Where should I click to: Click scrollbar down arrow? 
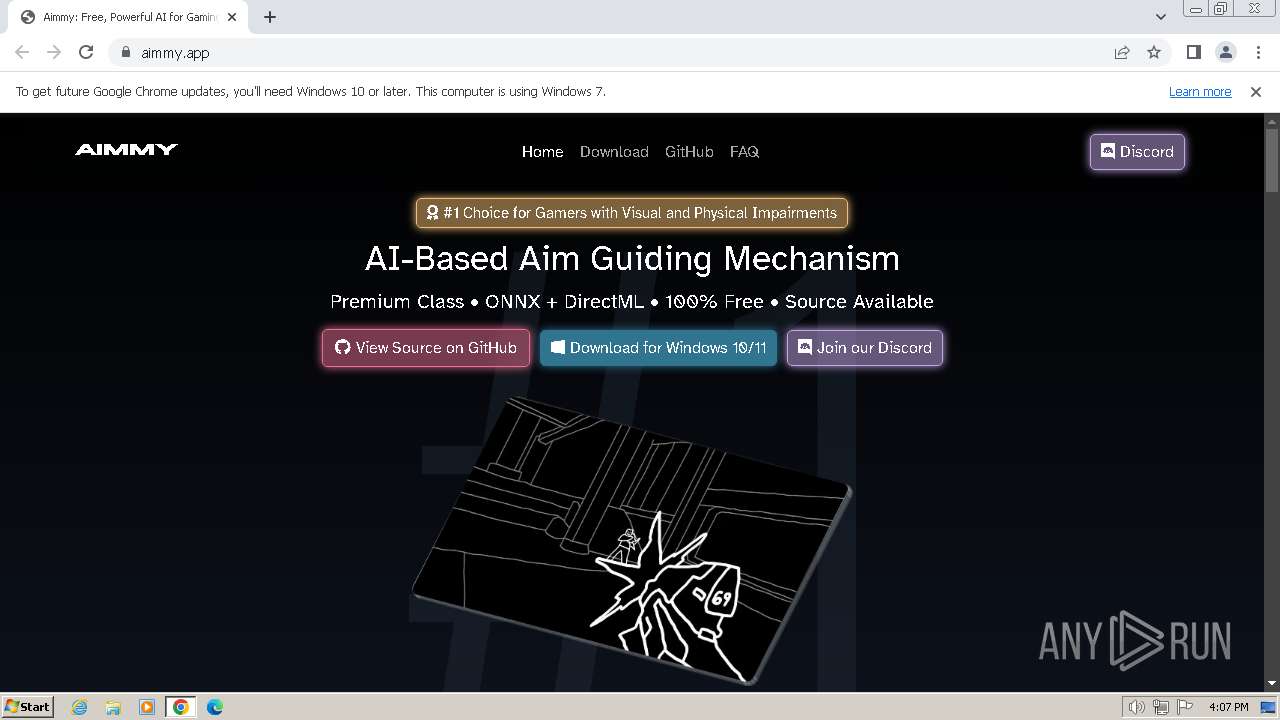1272,683
